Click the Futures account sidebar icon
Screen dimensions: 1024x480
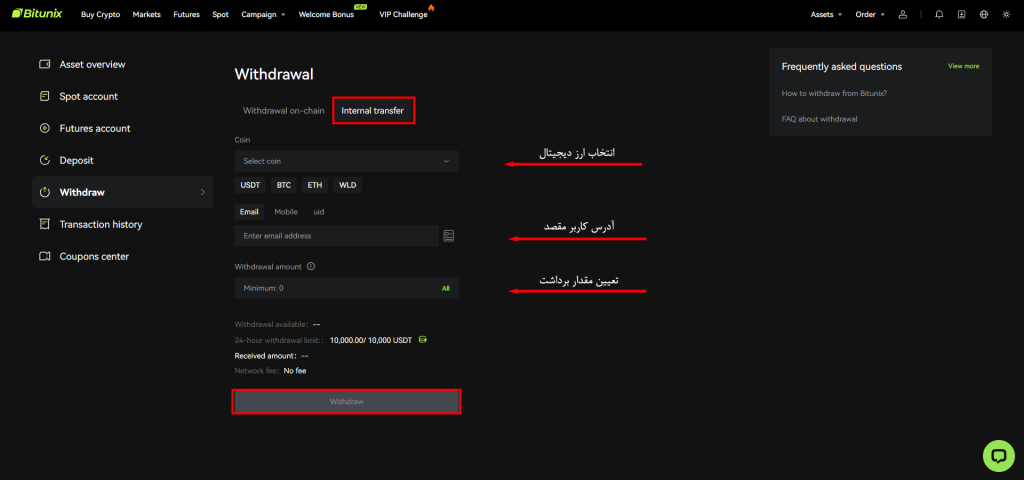click(45, 129)
